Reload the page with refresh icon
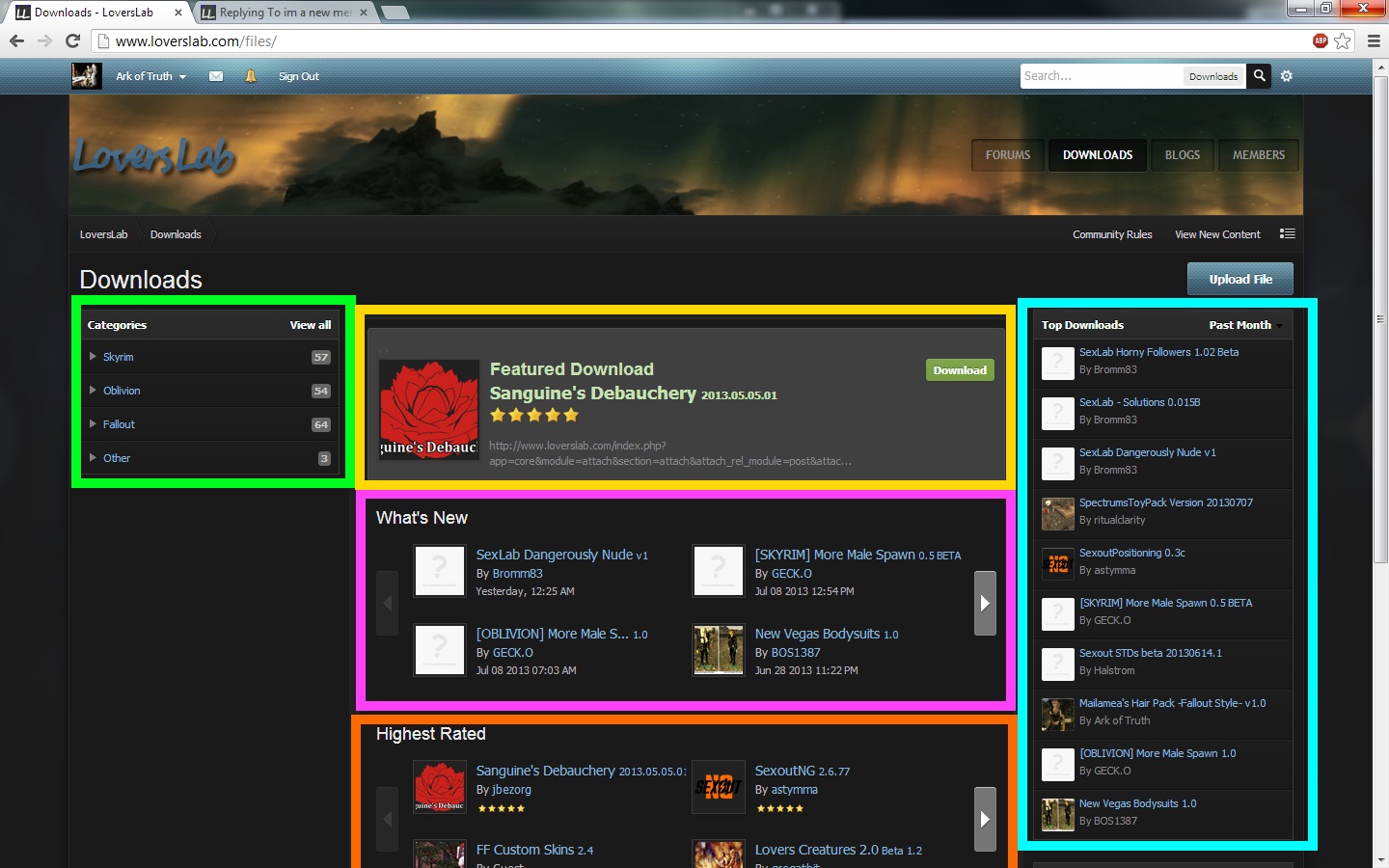 (72, 41)
